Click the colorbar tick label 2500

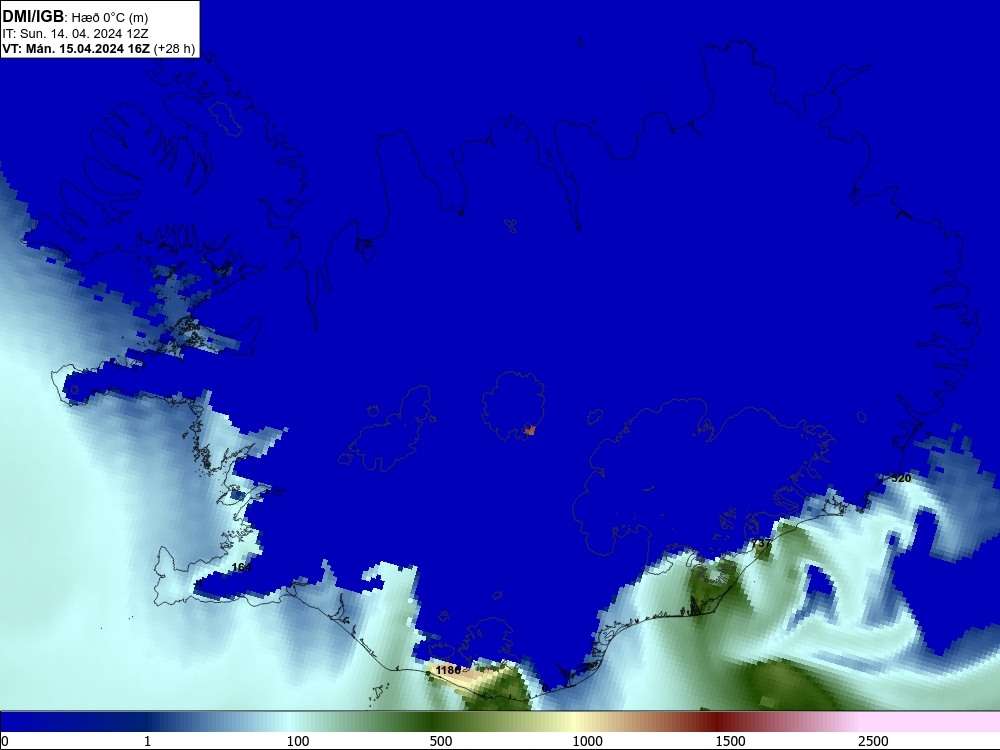pos(873,741)
